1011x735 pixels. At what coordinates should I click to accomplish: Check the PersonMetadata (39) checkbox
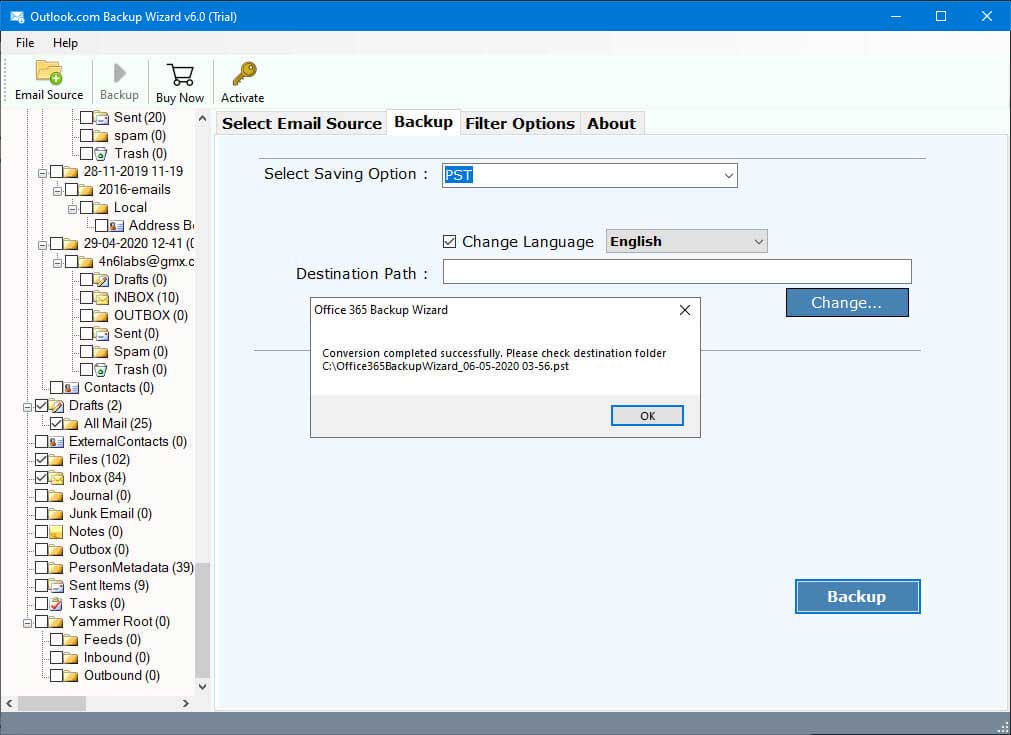(x=41, y=567)
